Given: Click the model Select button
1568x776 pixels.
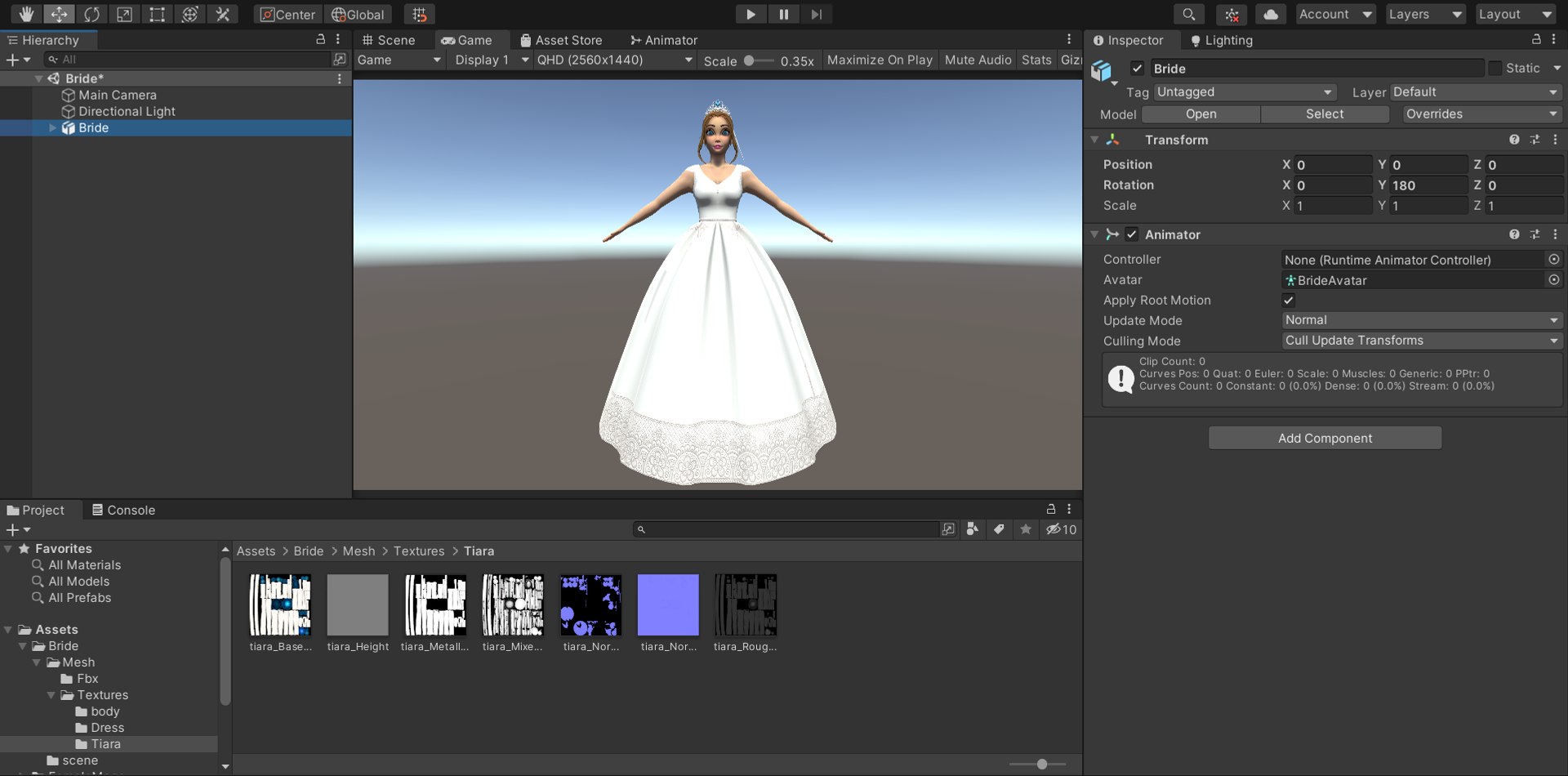Looking at the screenshot, I should point(1325,114).
